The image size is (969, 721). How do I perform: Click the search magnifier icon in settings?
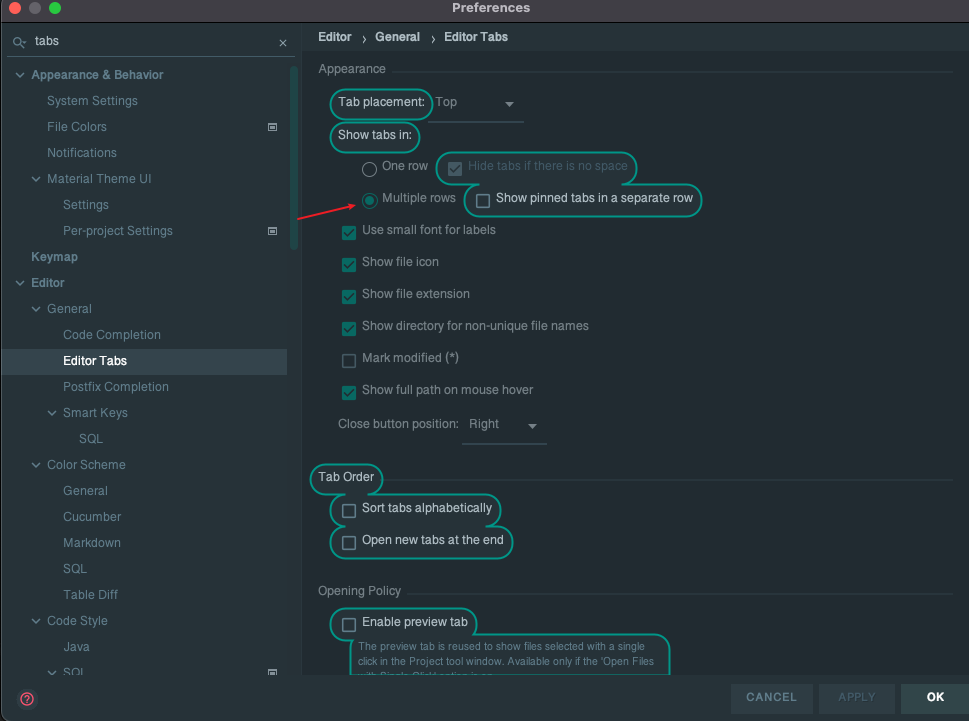[x=19, y=43]
